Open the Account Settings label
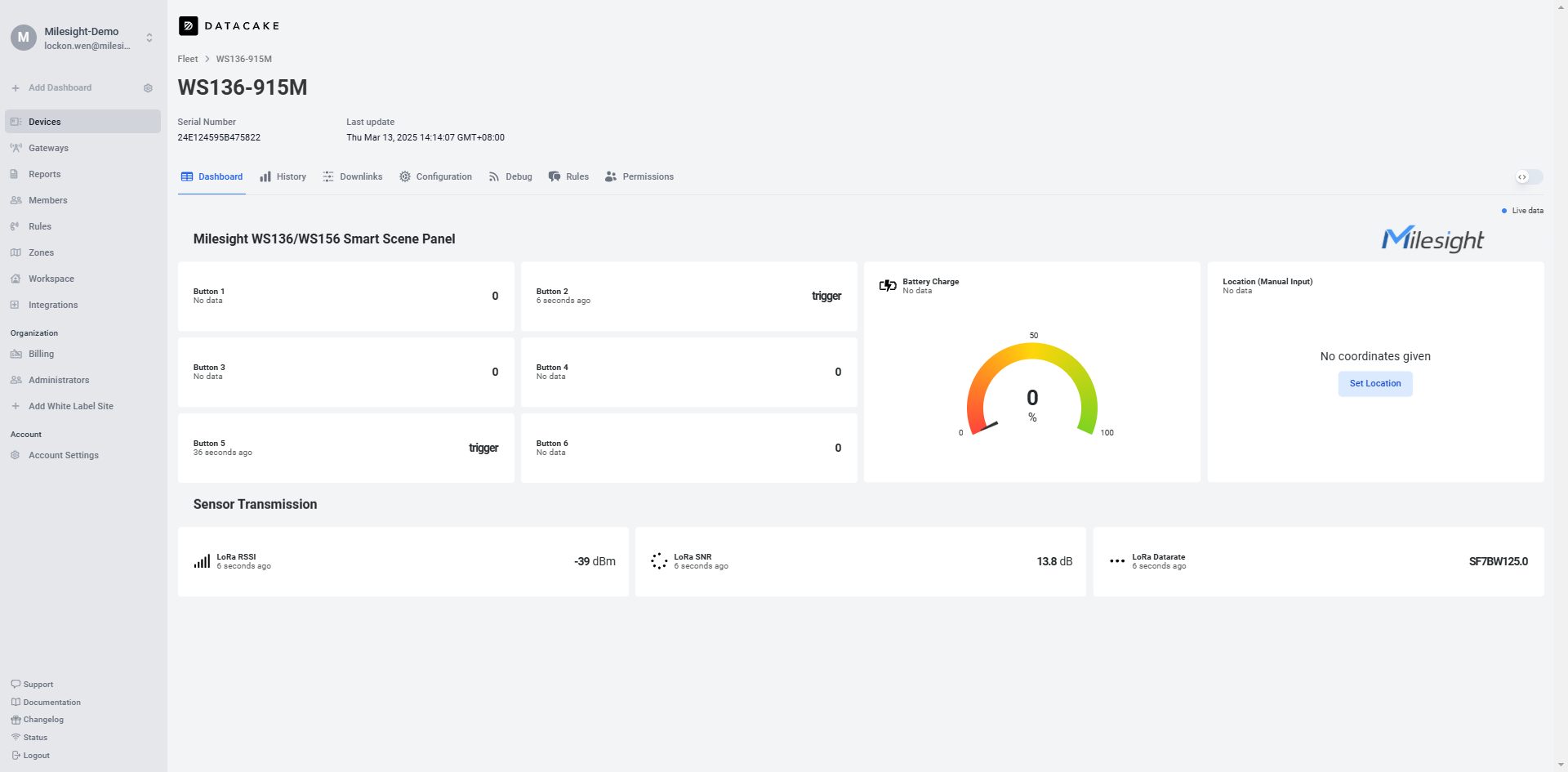This screenshot has width=1568, height=772. pyautogui.click(x=64, y=455)
